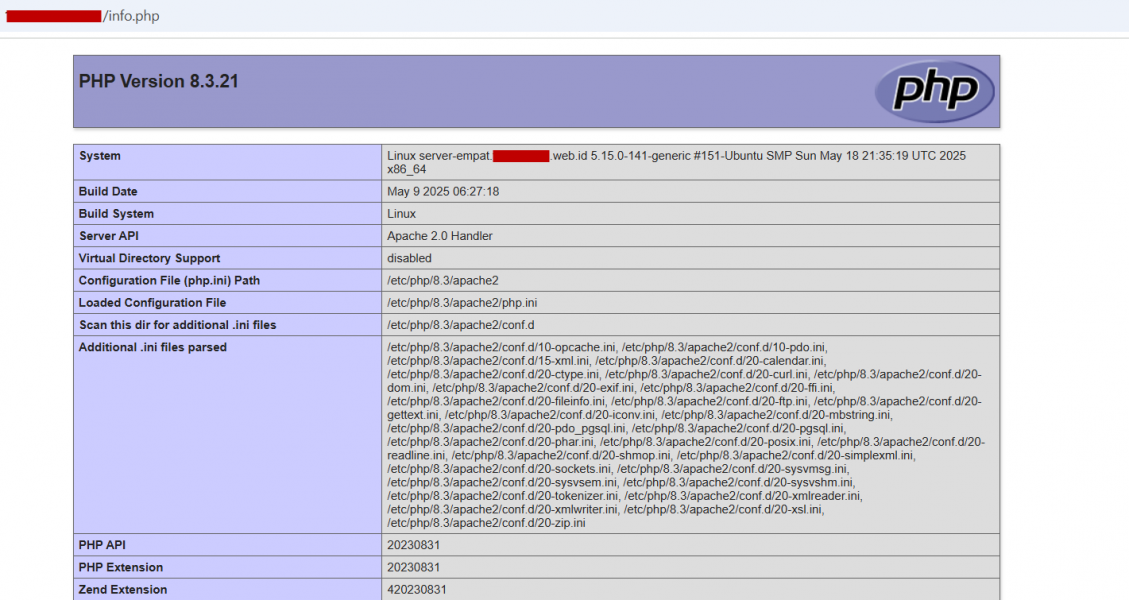Viewport: 1129px width, 600px height.
Task: Select the PHP Version 8.3.21 heading
Action: [158, 81]
